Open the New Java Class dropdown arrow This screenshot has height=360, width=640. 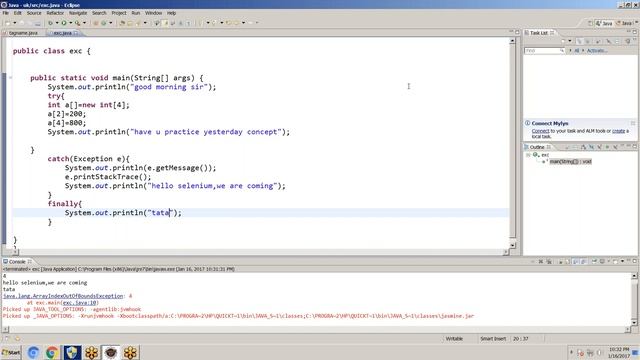(111, 23)
